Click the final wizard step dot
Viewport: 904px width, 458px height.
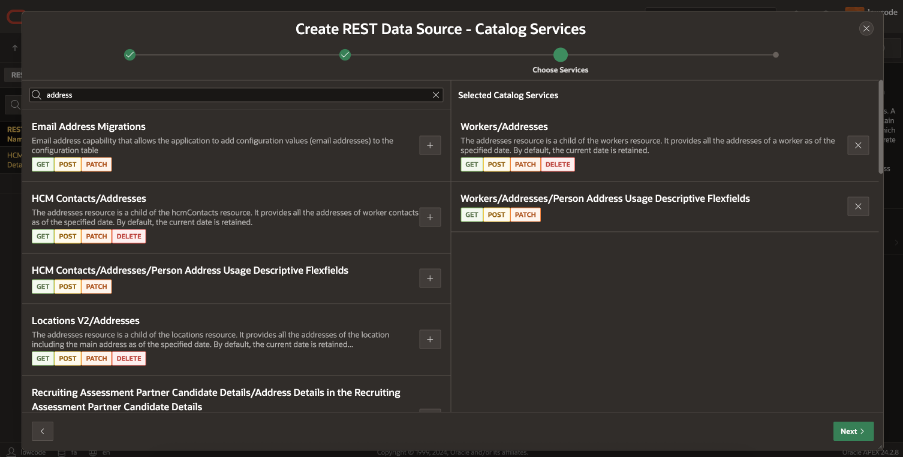click(776, 55)
